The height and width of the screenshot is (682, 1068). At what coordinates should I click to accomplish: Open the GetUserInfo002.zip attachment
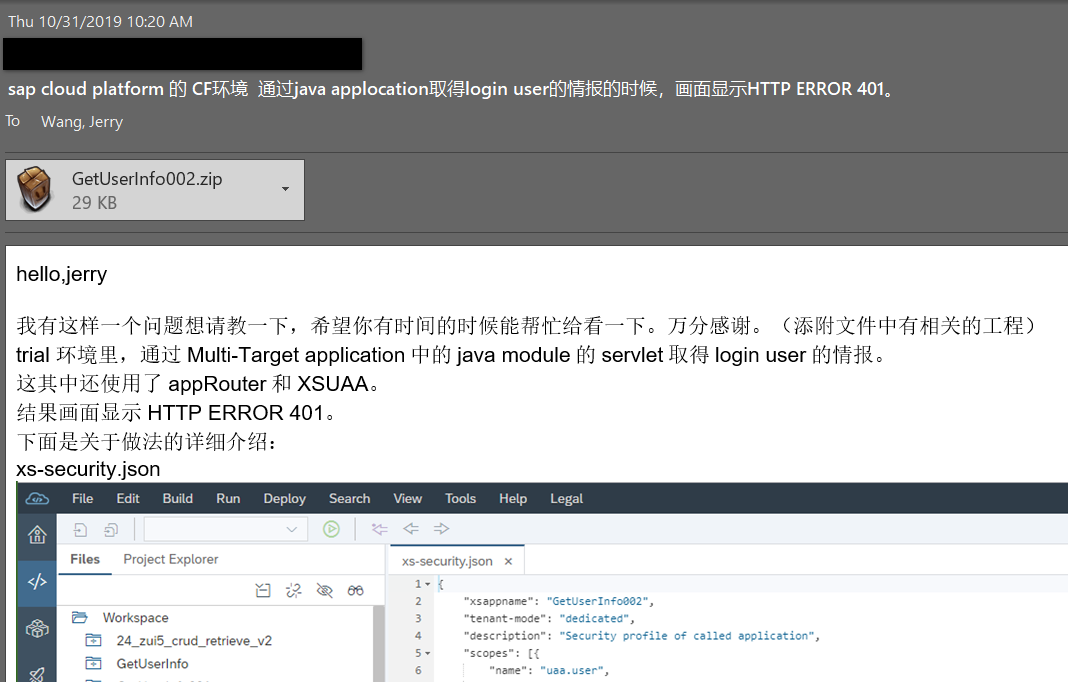155,189
